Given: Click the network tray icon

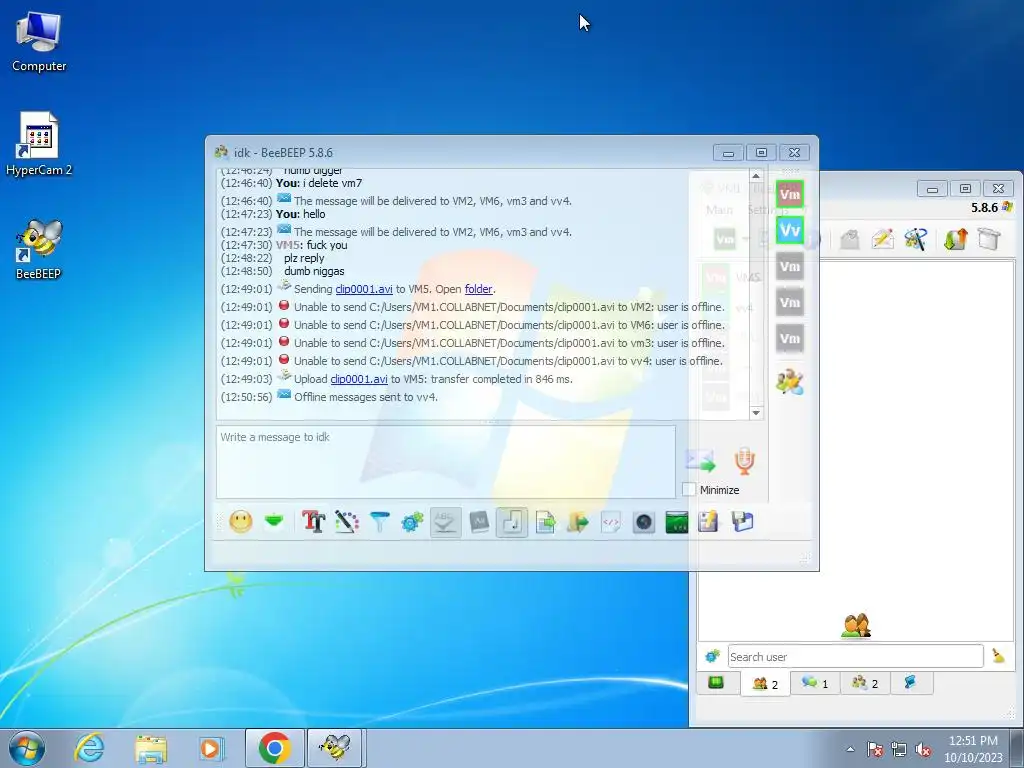Looking at the screenshot, I should click(899, 750).
